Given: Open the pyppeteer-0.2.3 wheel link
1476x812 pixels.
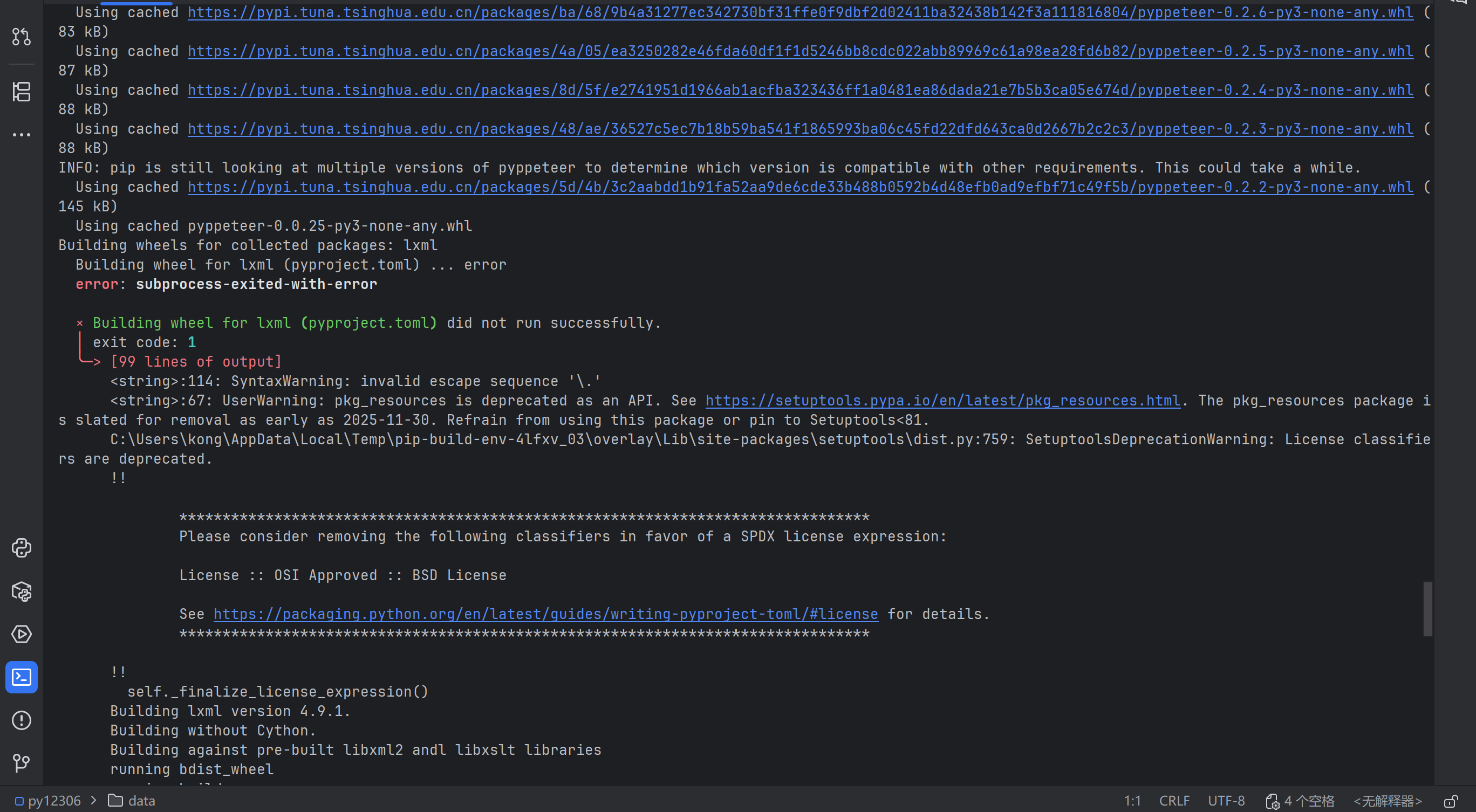Looking at the screenshot, I should click(801, 129).
